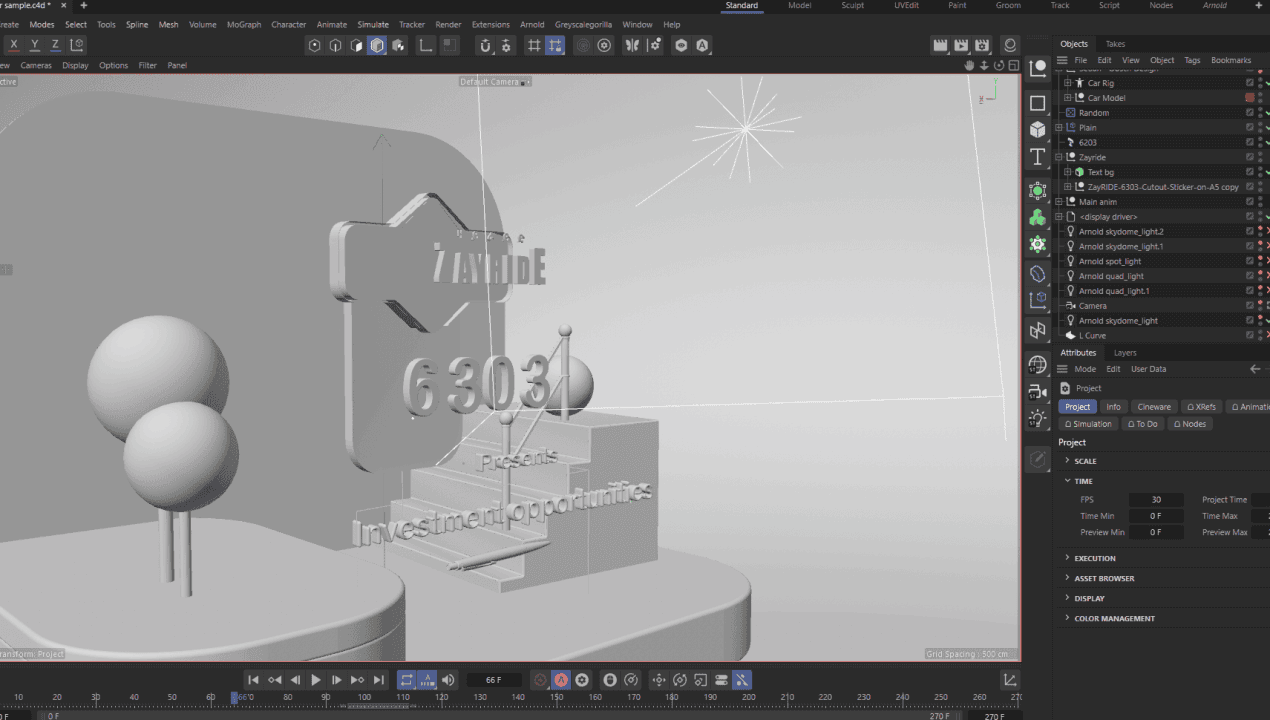Toggle the X axis lock

point(14,45)
